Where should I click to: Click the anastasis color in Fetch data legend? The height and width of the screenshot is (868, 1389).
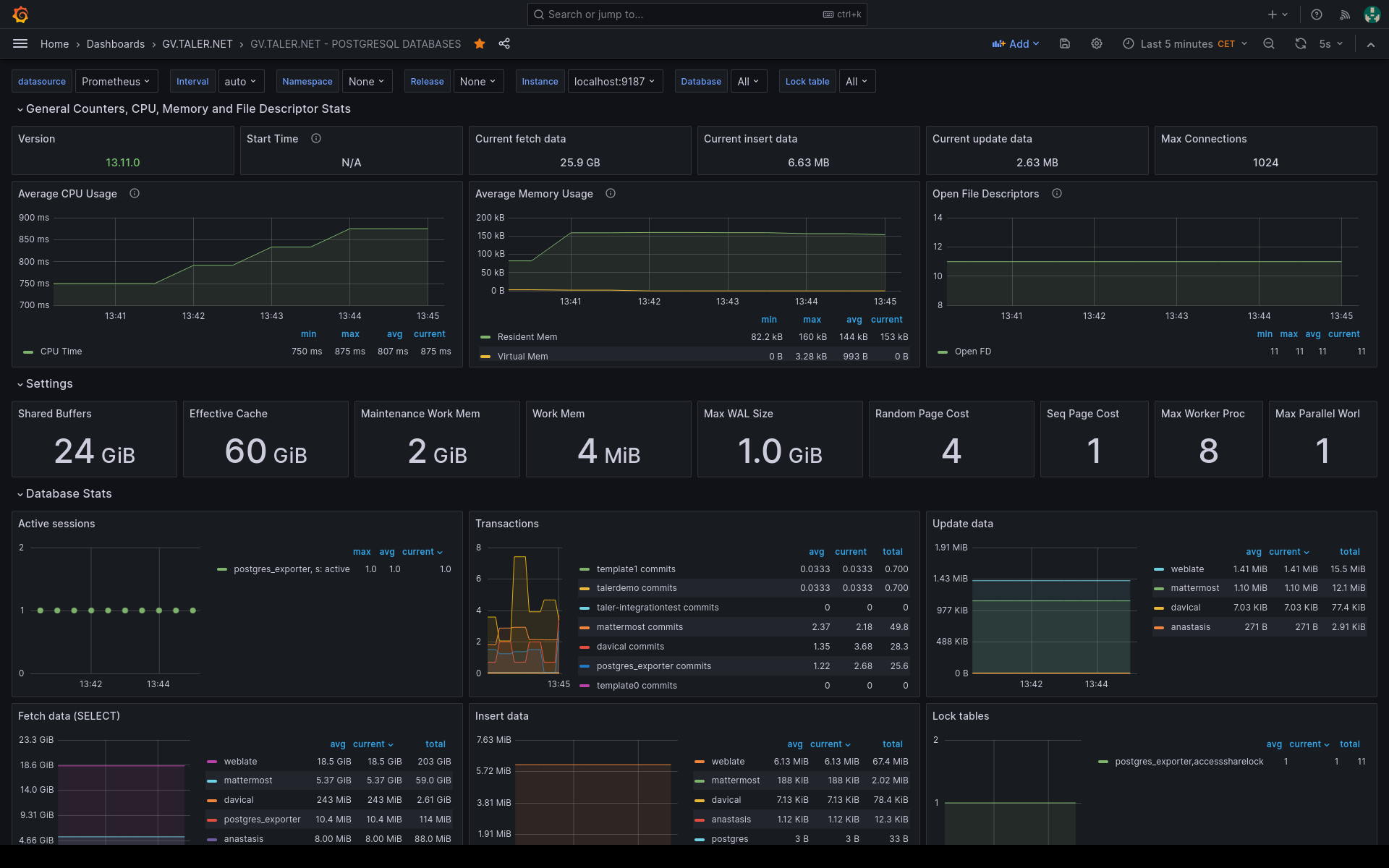point(212,839)
